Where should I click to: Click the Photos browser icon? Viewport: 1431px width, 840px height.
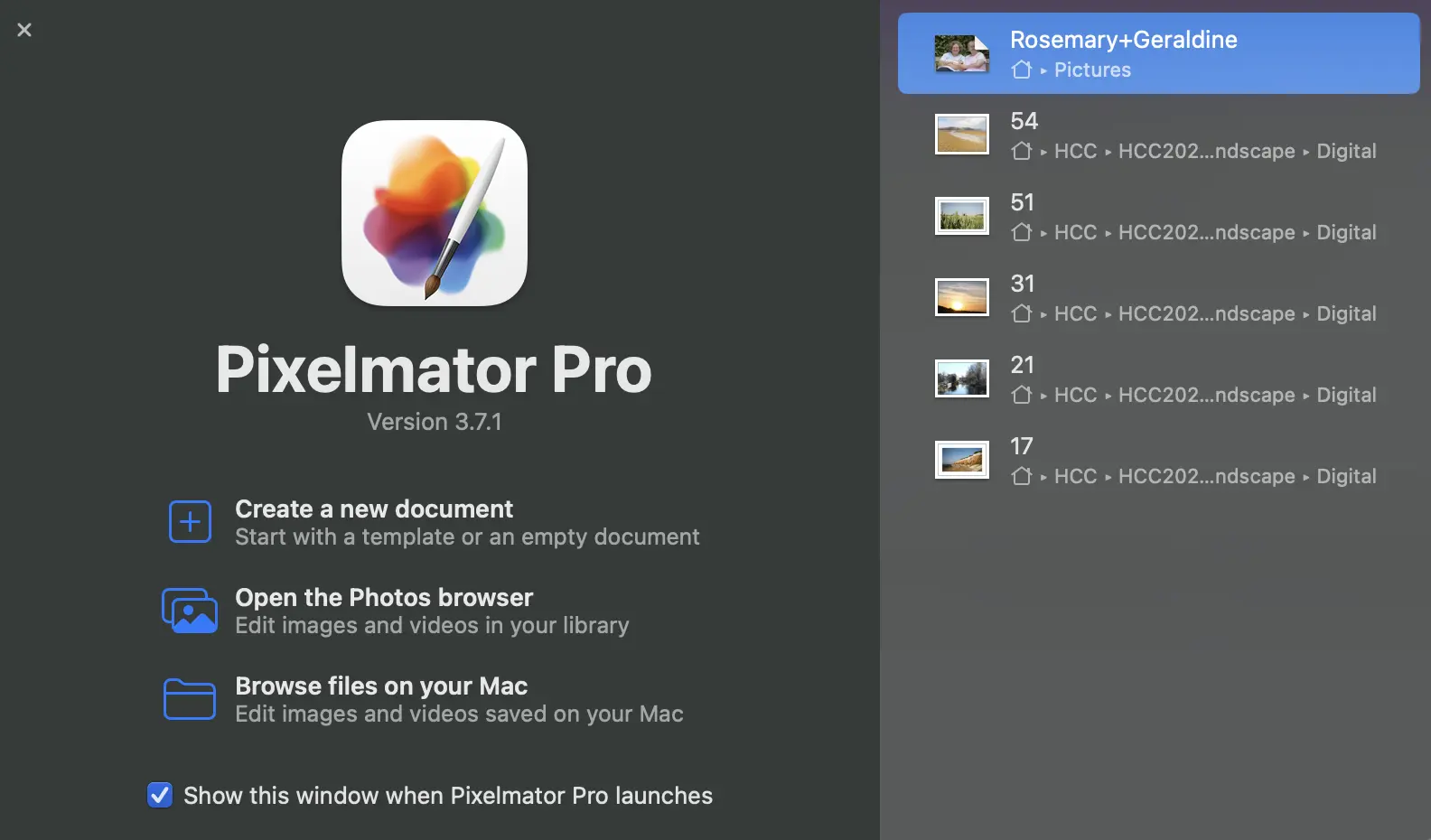190,611
